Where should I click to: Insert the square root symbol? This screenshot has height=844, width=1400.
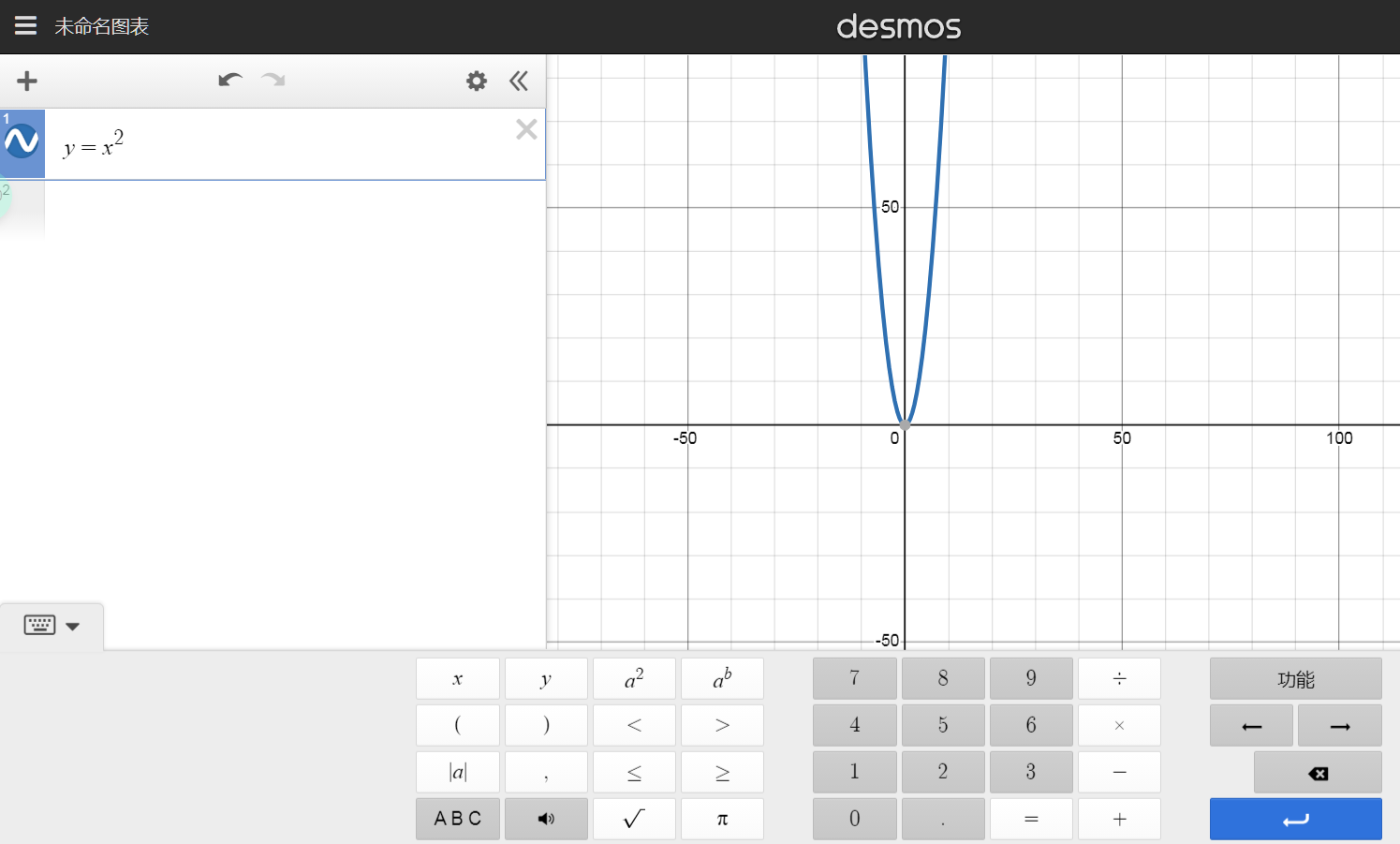pyautogui.click(x=634, y=820)
